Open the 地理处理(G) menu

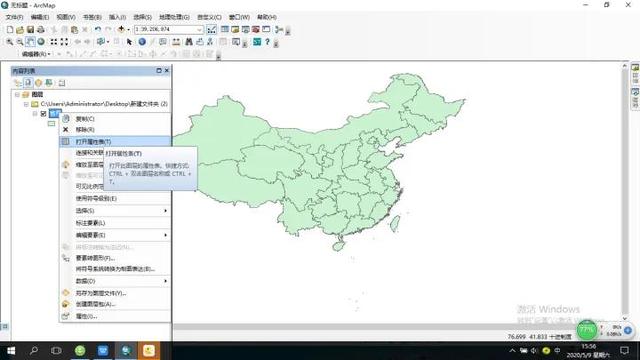tap(174, 17)
